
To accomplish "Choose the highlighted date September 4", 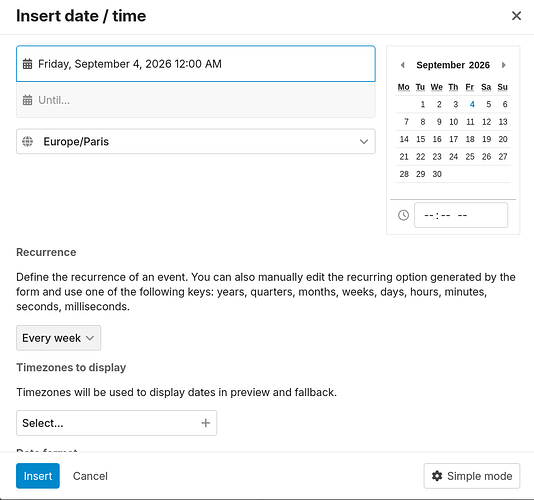I will click(472, 104).
